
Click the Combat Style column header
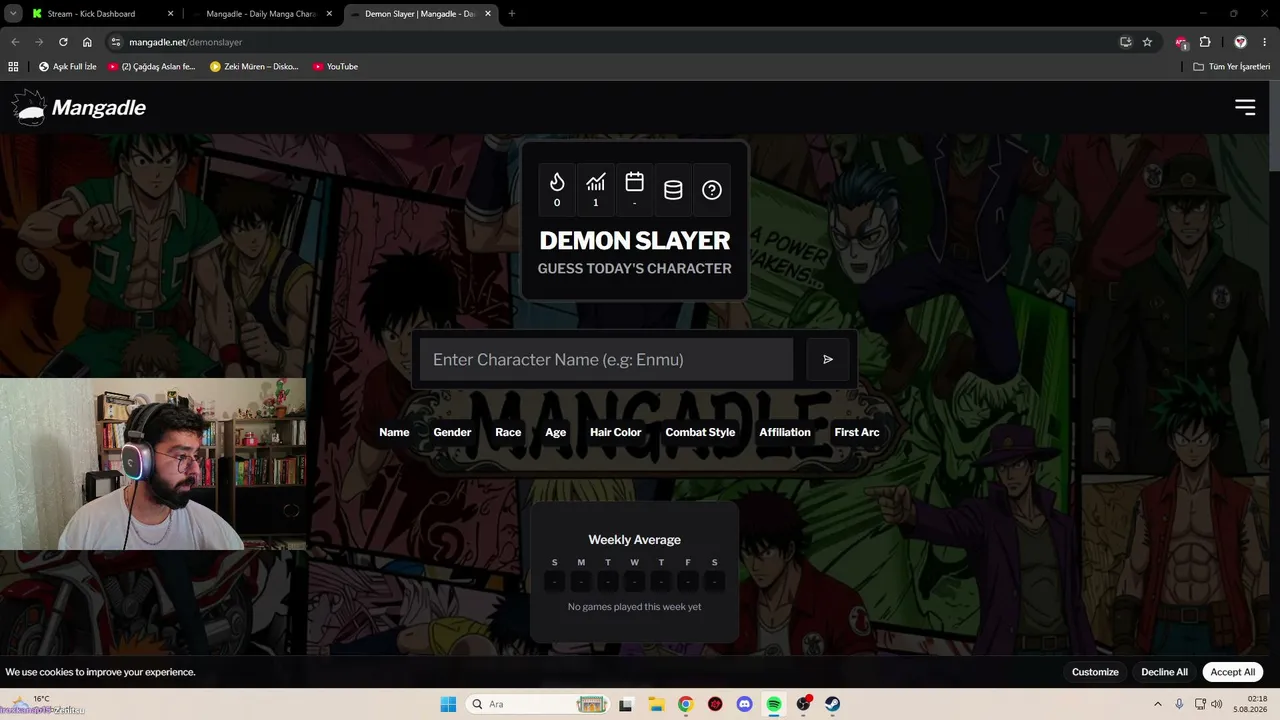pyautogui.click(x=700, y=432)
